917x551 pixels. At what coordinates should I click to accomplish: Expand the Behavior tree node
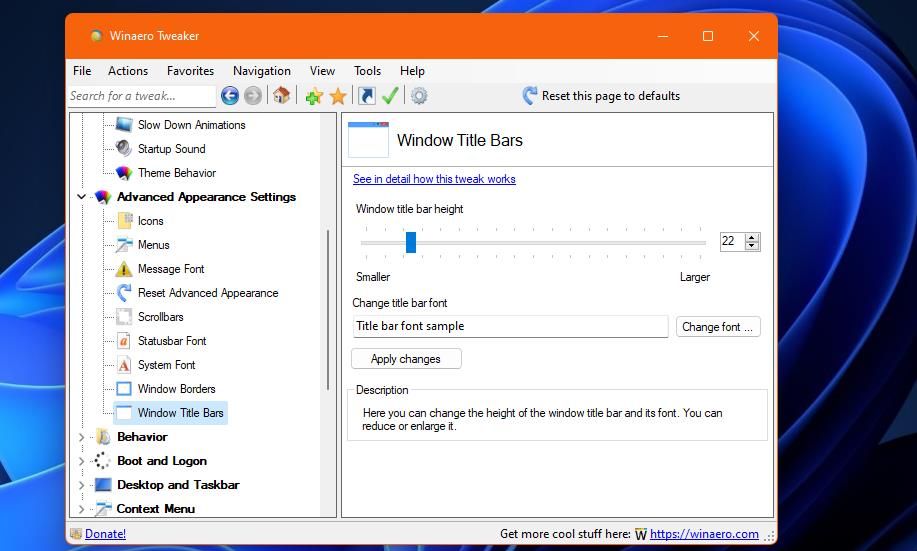(x=82, y=437)
